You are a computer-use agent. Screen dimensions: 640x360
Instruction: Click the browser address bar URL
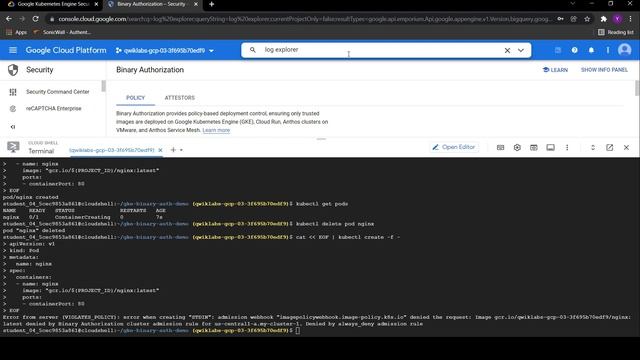(x=304, y=19)
